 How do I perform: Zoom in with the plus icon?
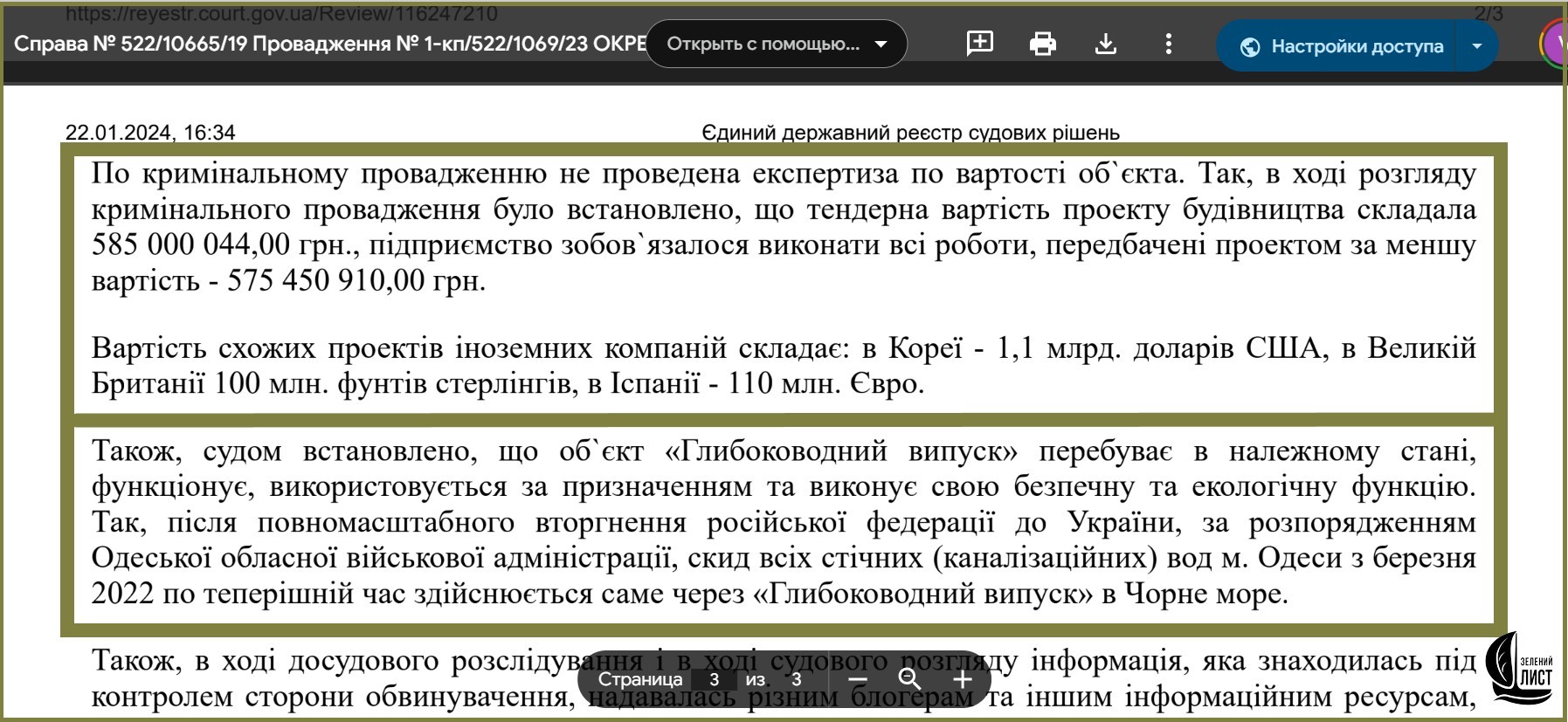point(962,679)
